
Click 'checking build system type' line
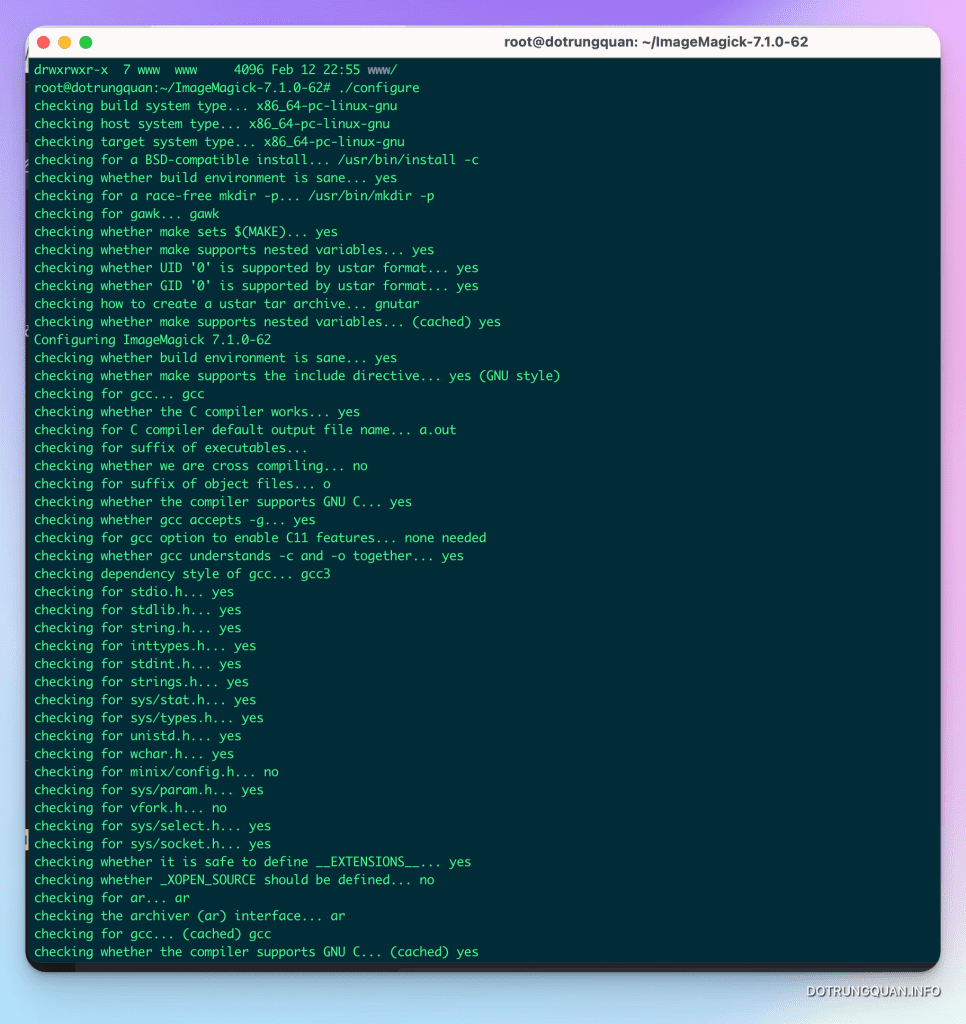[x=216, y=106]
